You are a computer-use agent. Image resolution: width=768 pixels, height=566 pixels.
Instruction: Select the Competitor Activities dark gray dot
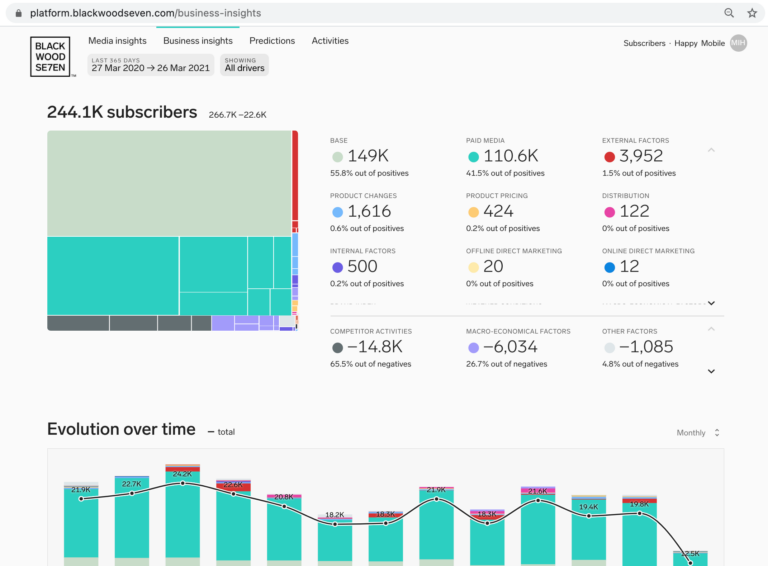coord(337,348)
